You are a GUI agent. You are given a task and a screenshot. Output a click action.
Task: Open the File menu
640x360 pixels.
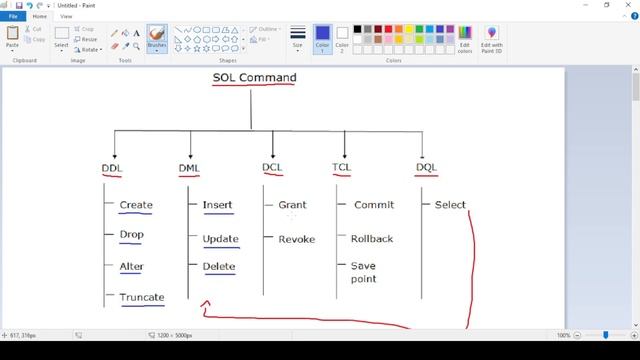pos(13,16)
